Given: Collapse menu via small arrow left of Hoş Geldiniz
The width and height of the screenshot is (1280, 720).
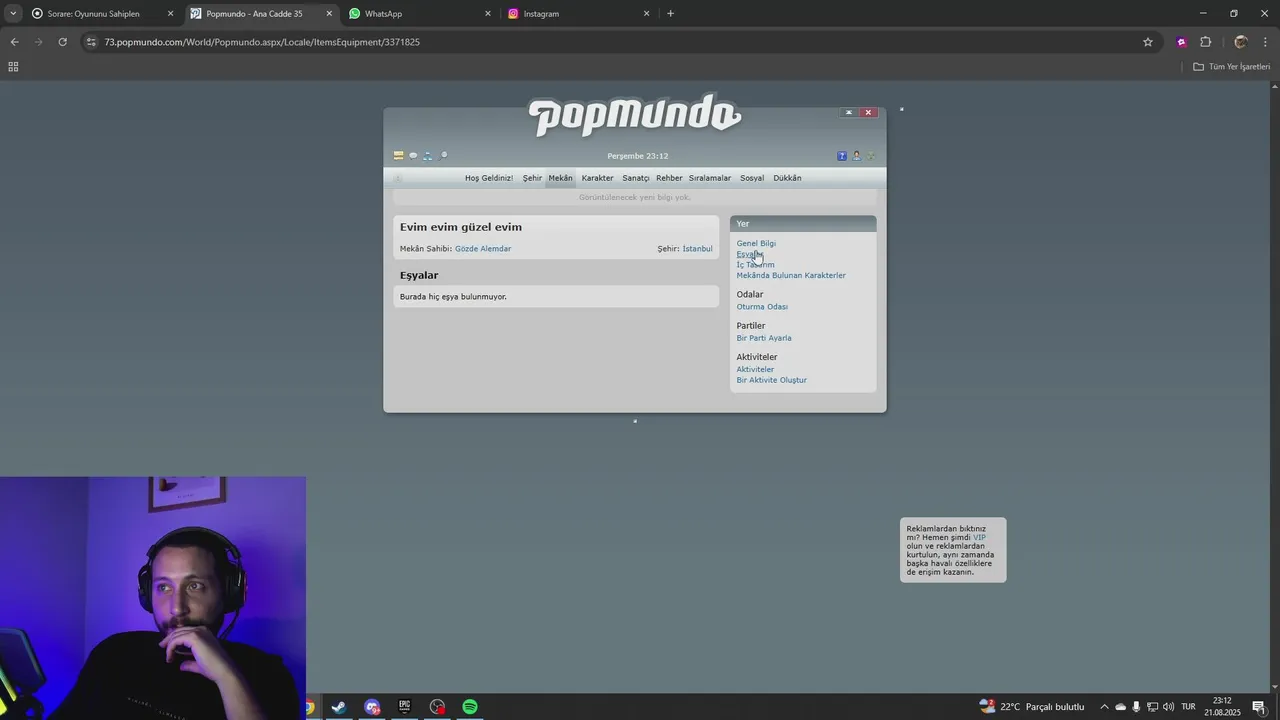Looking at the screenshot, I should [398, 178].
